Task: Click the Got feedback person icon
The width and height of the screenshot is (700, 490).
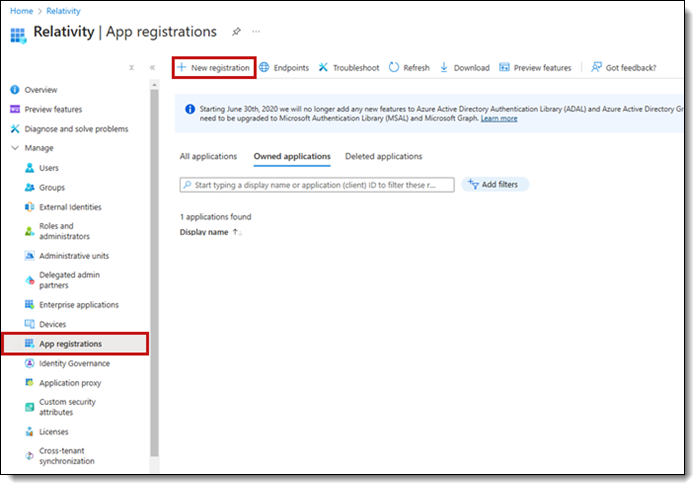Action: pos(596,67)
